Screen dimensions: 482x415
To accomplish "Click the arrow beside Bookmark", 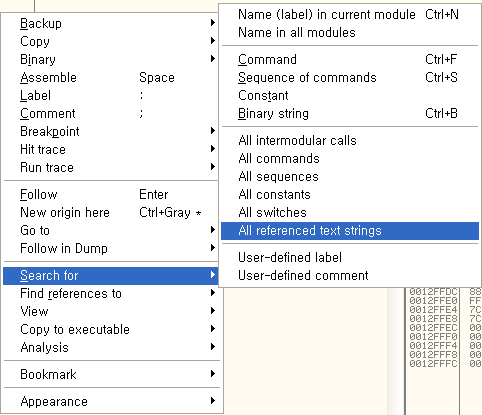I will coord(213,374).
